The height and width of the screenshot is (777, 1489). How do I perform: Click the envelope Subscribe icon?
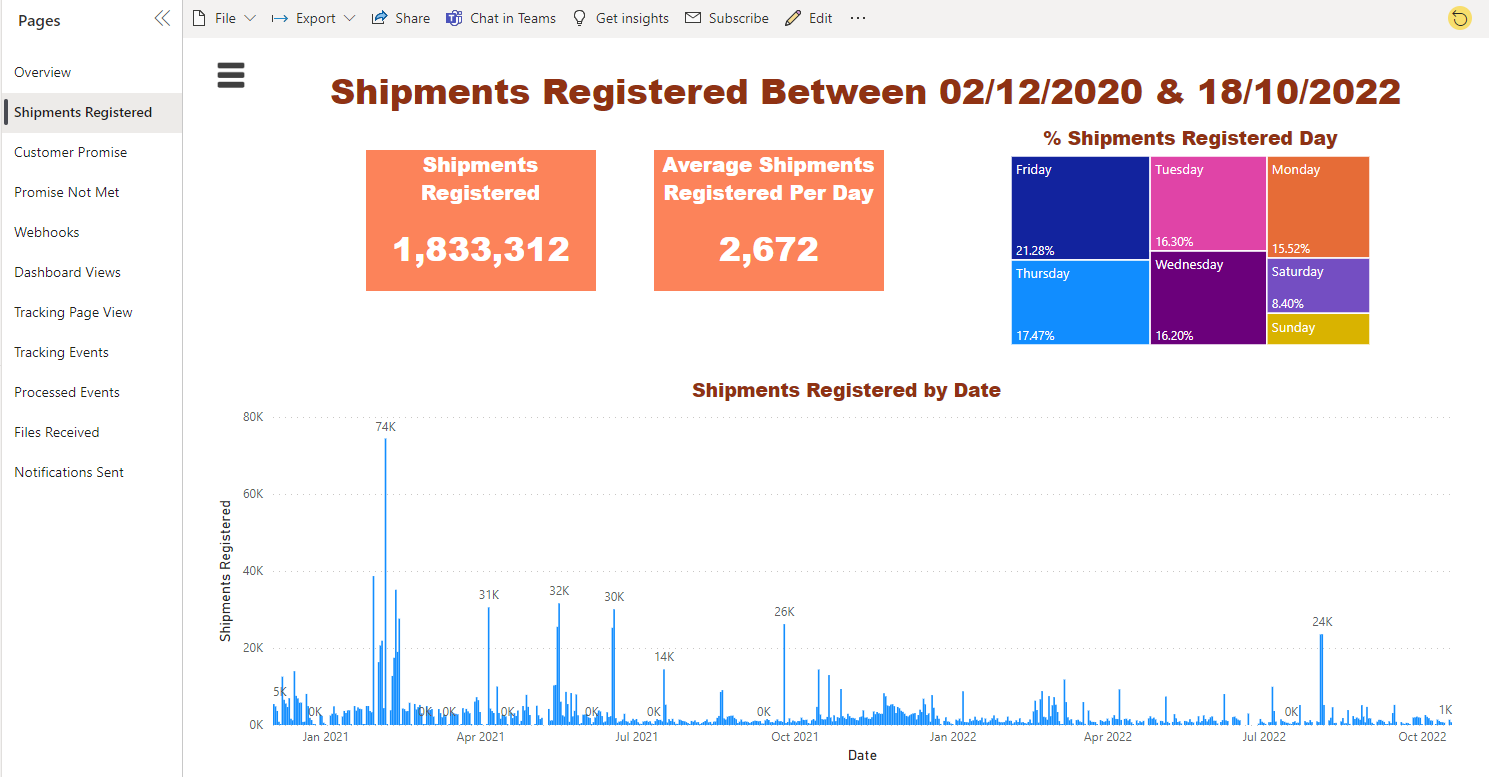(693, 18)
